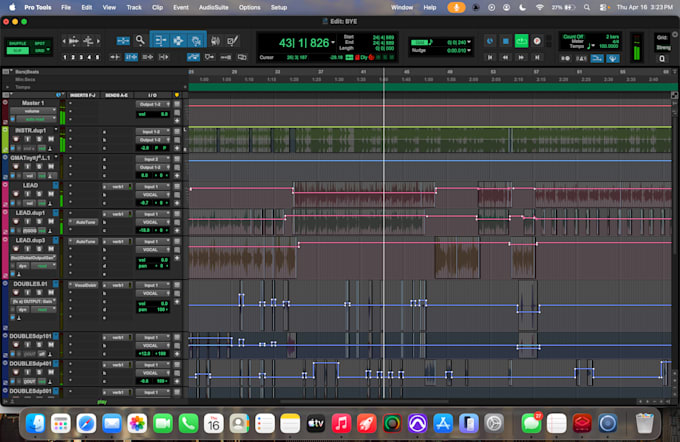Click the Tempo value field
Image resolution: width=680 pixels, height=442 pixels.
609,46
